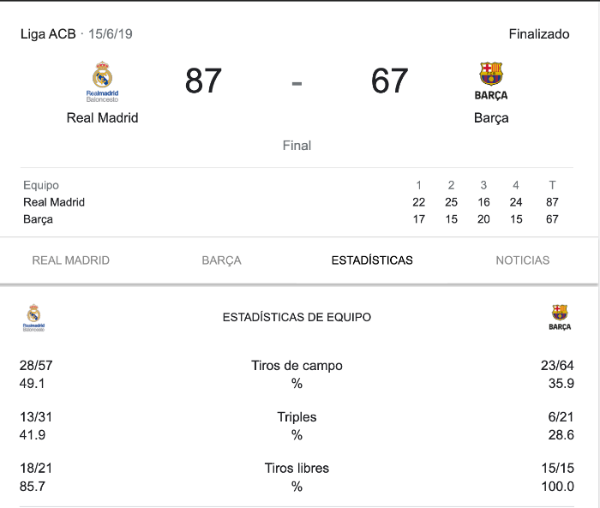Click the Real Madrid Baloncesto crest logo
Screen dimensions: 600x508
pos(102,81)
